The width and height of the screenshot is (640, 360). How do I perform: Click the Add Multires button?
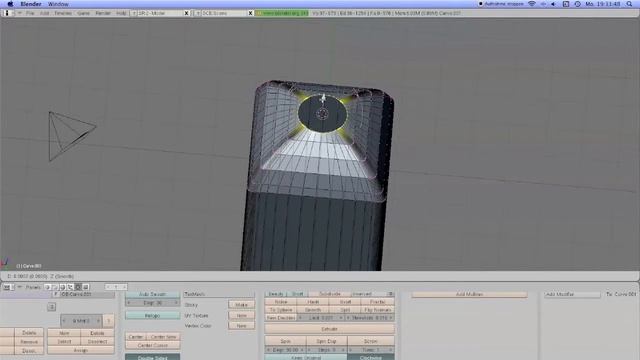469,294
